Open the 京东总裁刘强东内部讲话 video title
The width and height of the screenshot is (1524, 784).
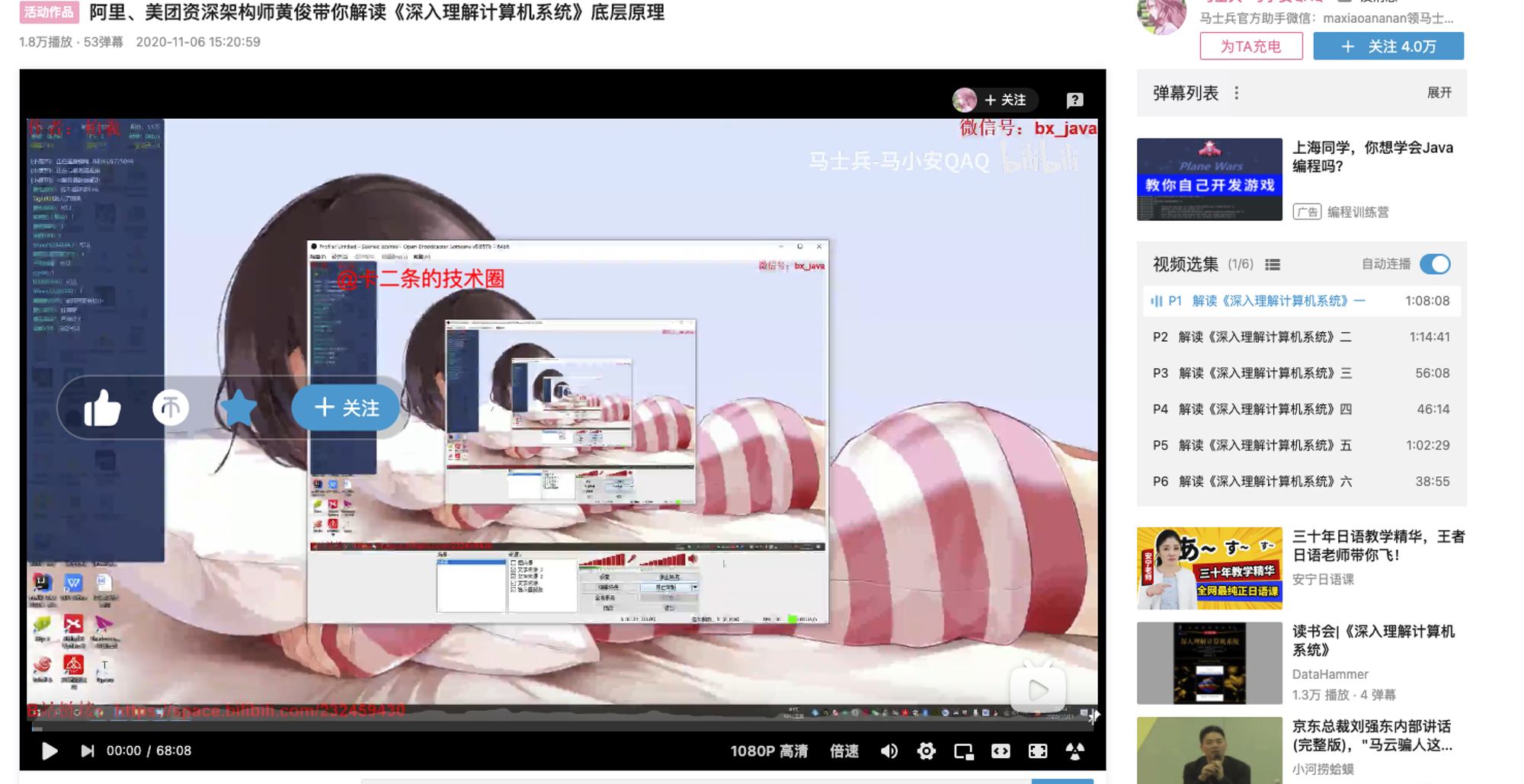pyautogui.click(x=1372, y=736)
